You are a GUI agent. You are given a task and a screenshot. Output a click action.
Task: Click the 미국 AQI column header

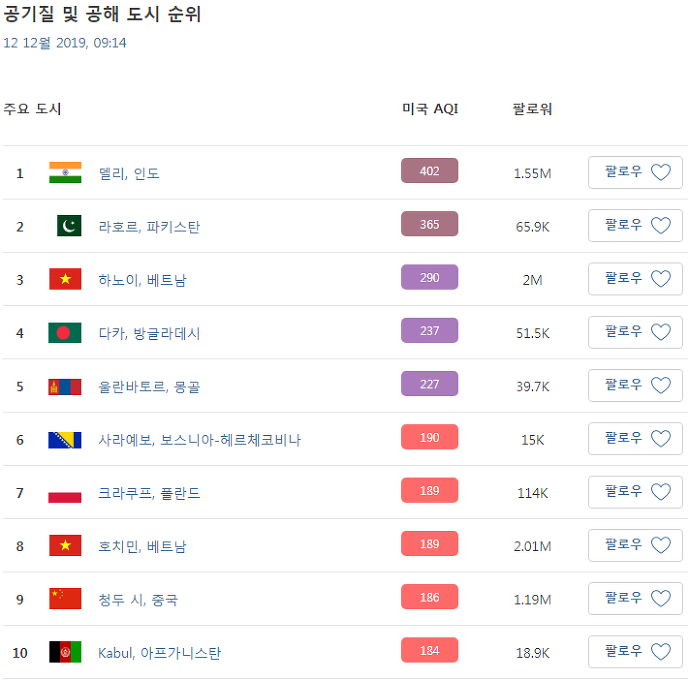click(430, 109)
